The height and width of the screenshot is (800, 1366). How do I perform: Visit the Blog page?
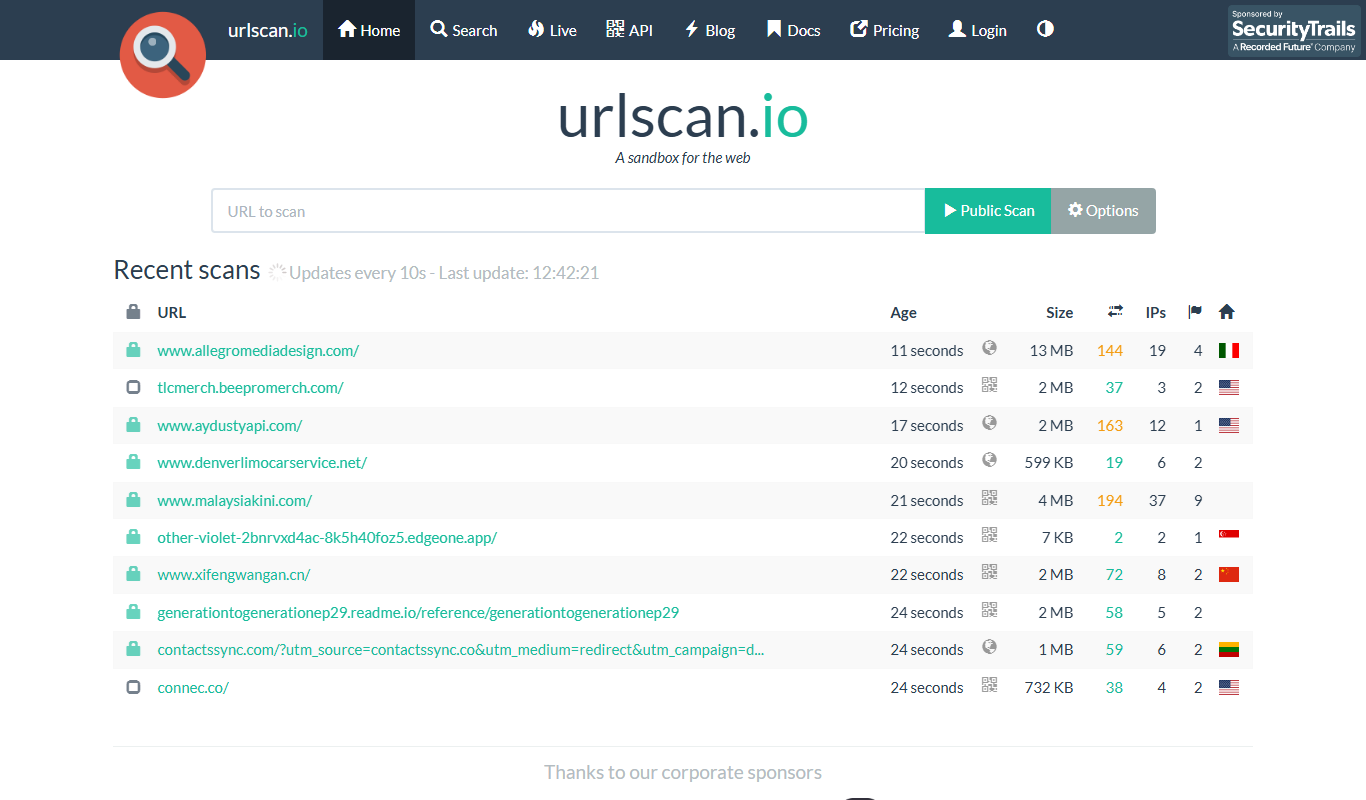709,30
